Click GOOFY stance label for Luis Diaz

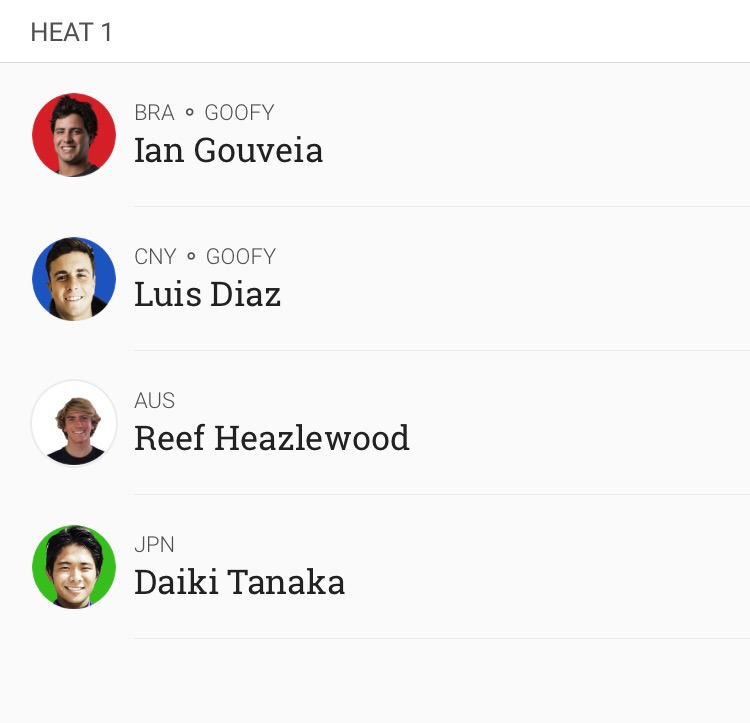click(241, 257)
